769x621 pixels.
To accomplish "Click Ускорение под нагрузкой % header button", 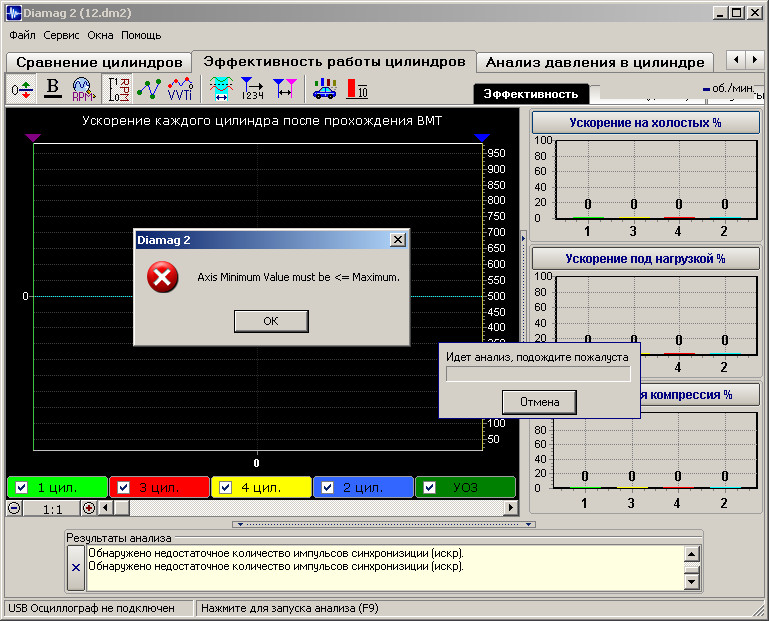I will pos(645,259).
